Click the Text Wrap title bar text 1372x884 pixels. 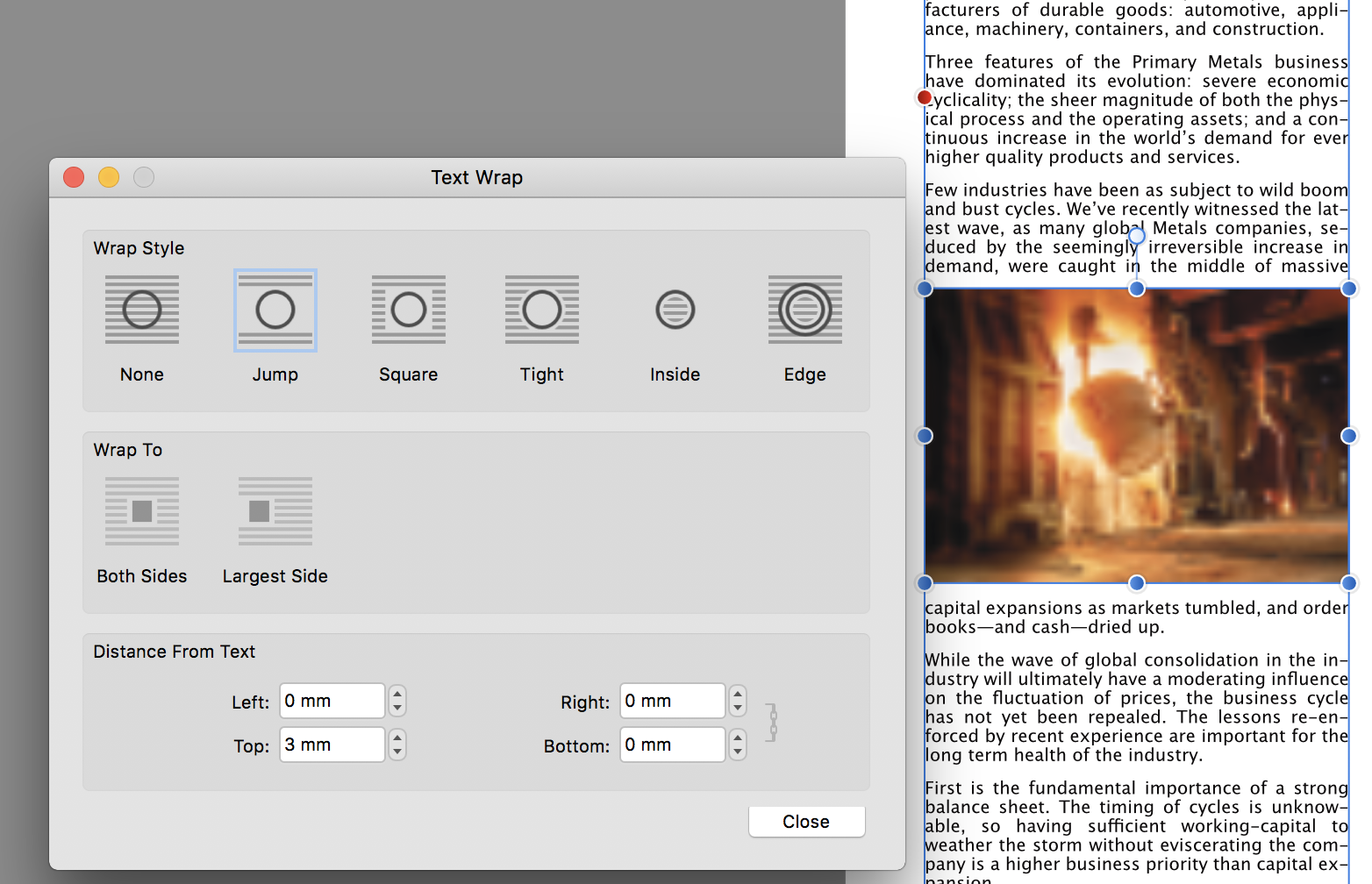pos(477,177)
